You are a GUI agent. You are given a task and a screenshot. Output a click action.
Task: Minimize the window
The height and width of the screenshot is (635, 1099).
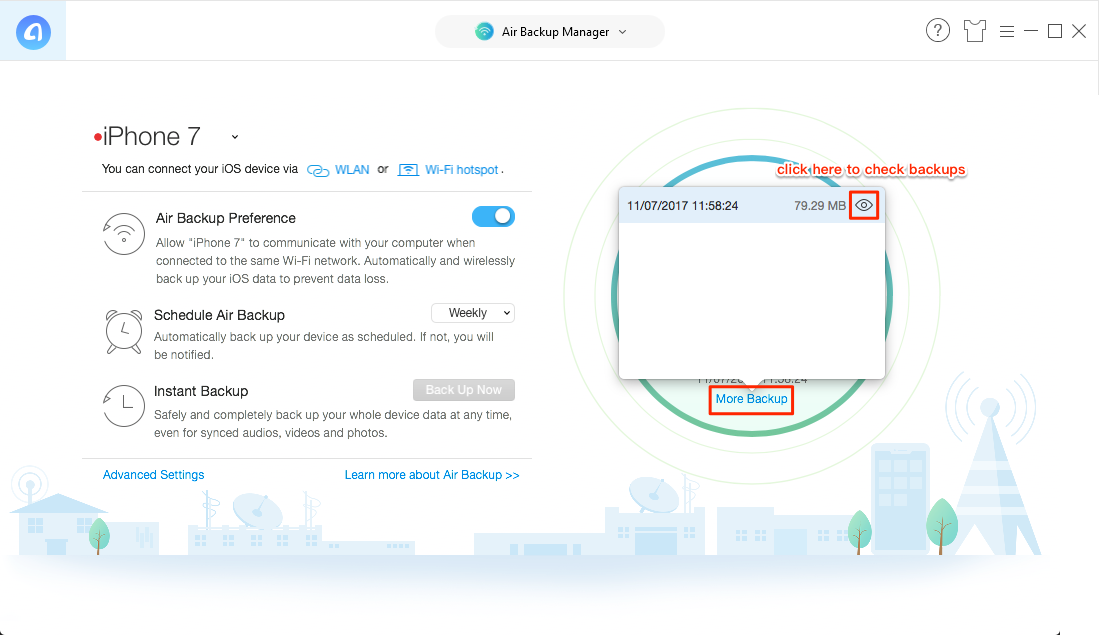1030,31
